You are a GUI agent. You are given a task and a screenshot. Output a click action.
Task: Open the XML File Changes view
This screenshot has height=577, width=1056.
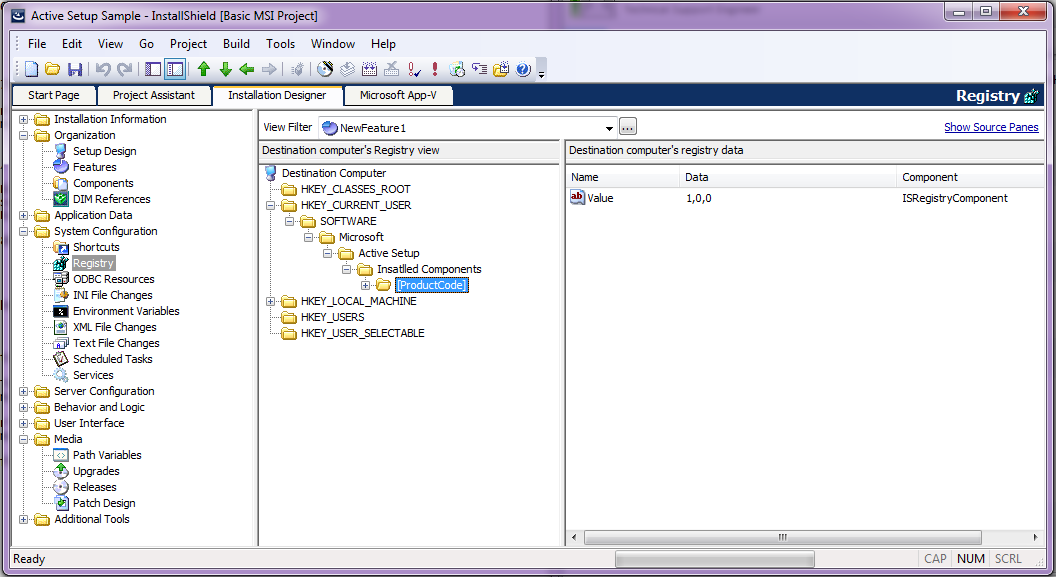114,327
